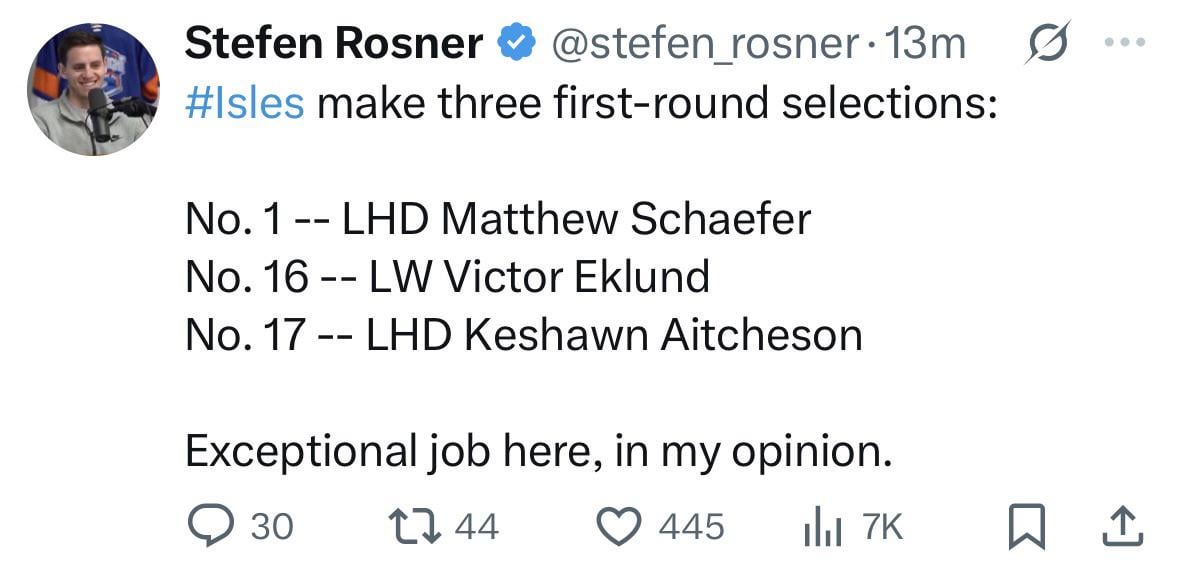Image resolution: width=1179 pixels, height=572 pixels.
Task: Click the Stefen Rosner display name
Action: (x=334, y=45)
